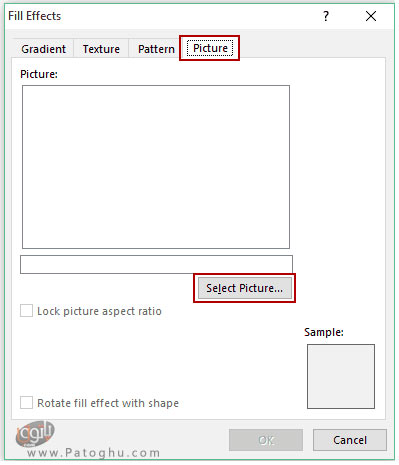The image size is (399, 465).
Task: Click the Rotate fill effect with shape label
Action: 108,403
